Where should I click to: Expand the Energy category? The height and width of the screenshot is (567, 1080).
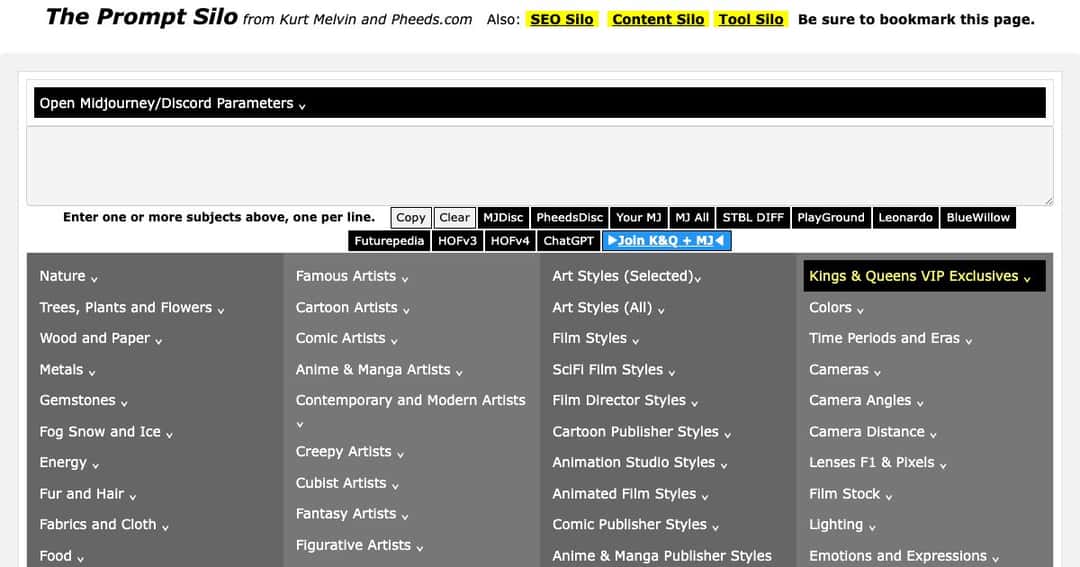pyautogui.click(x=69, y=463)
